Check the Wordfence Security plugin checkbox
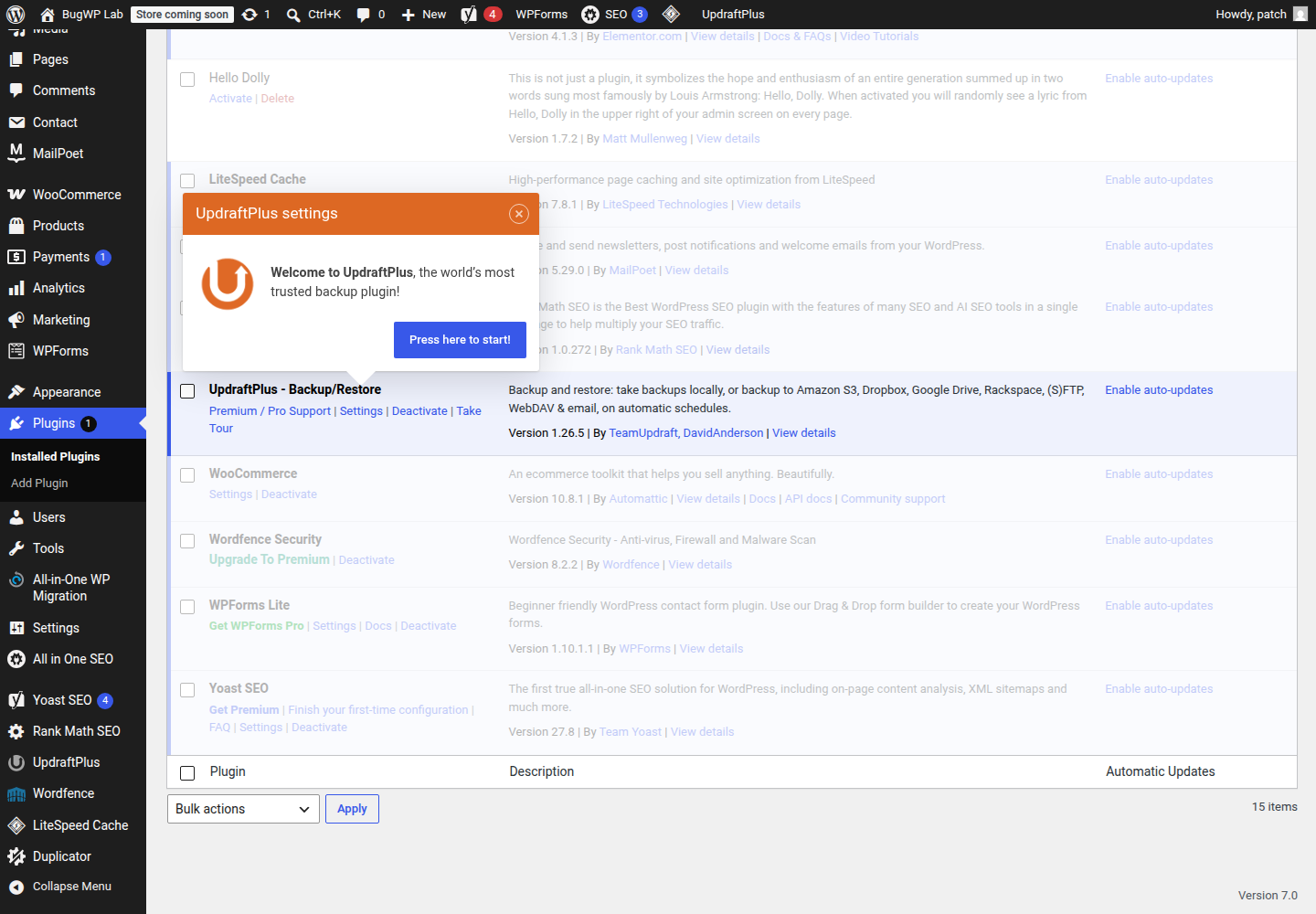Image resolution: width=1316 pixels, height=914 pixels. click(187, 541)
